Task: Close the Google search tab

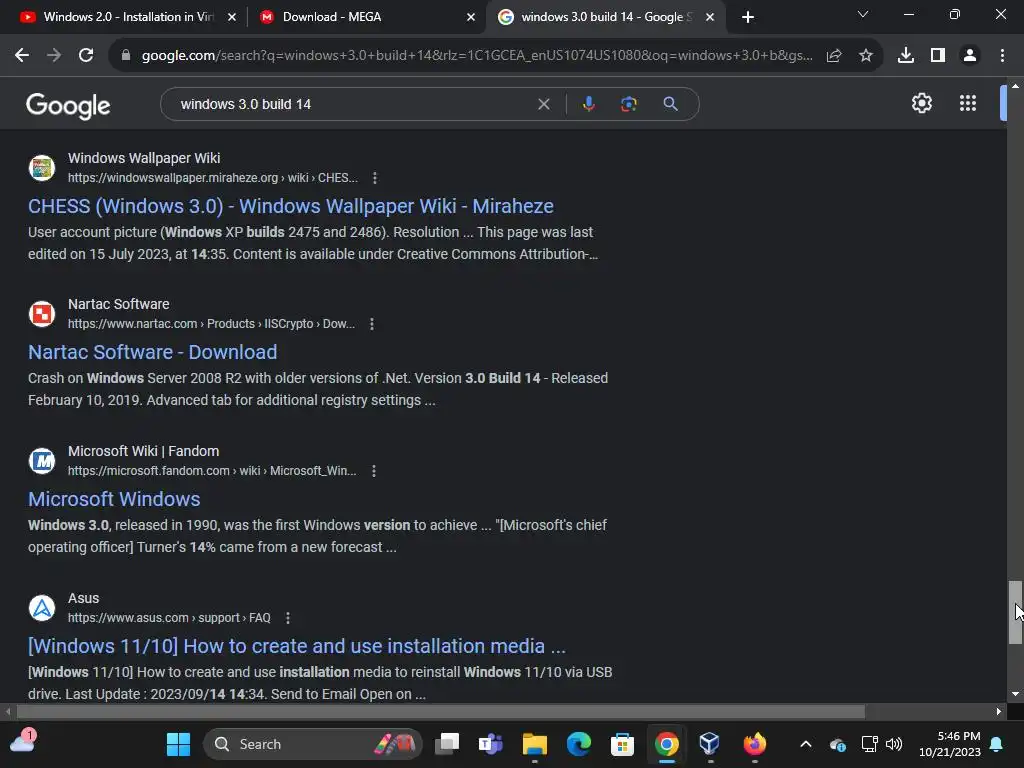Action: coord(710,18)
